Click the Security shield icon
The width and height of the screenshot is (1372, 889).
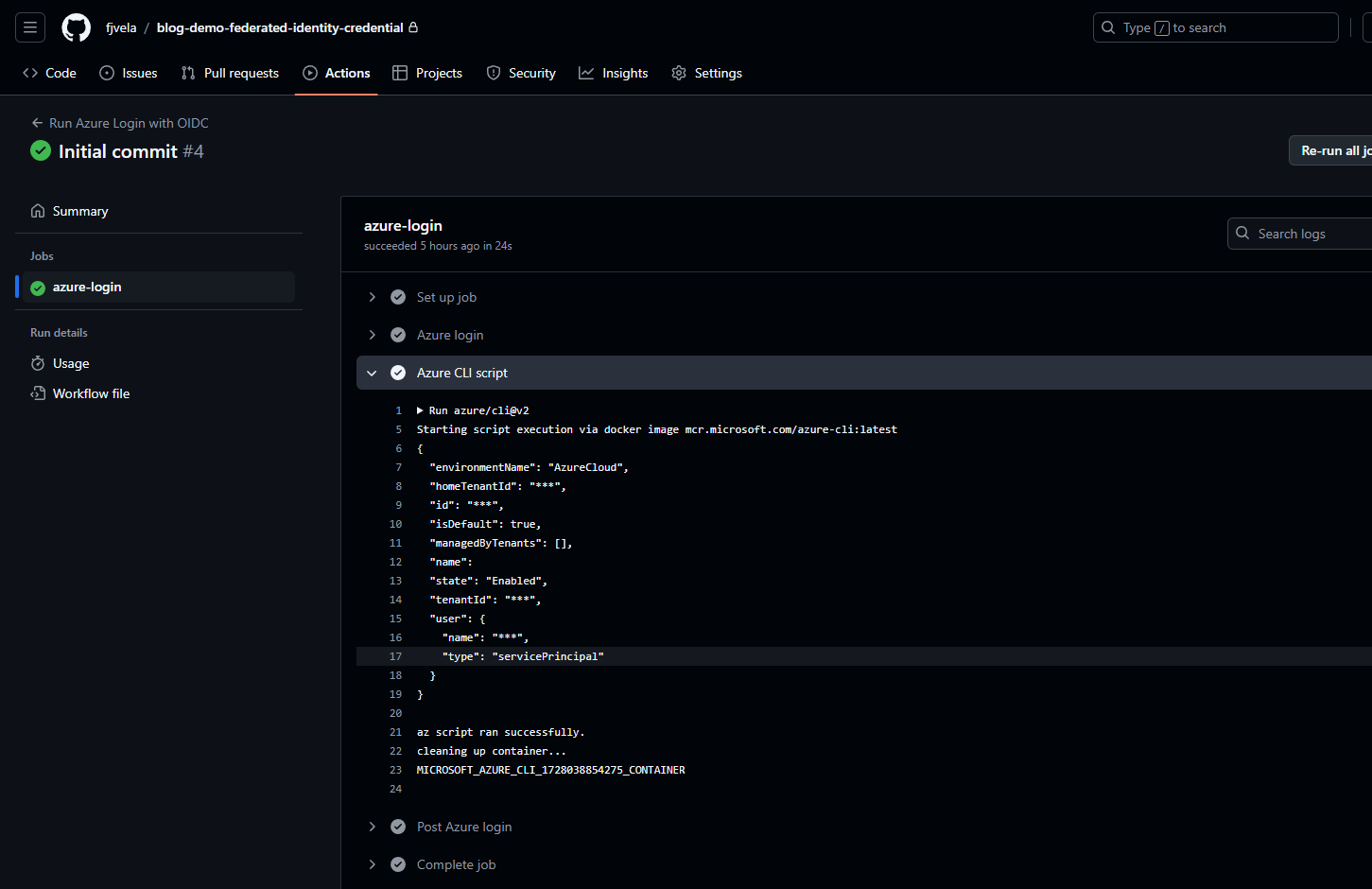(x=494, y=73)
